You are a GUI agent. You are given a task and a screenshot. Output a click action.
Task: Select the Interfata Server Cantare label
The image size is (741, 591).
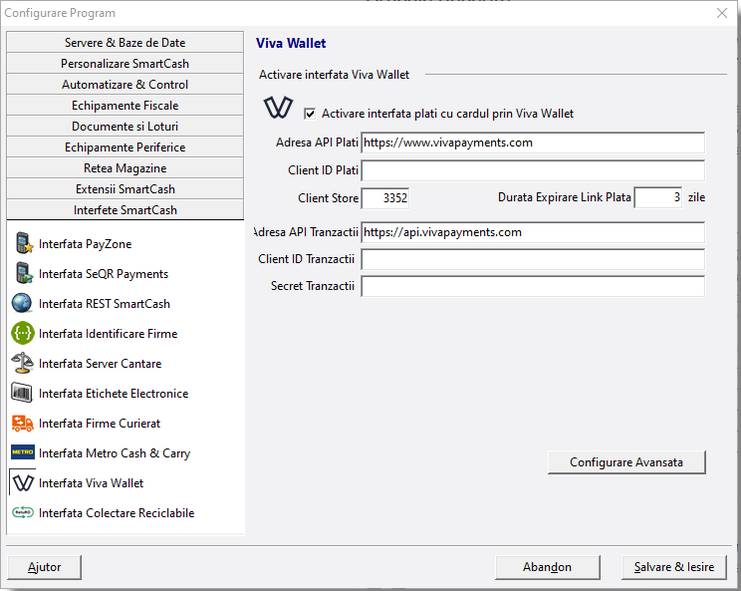(100, 363)
